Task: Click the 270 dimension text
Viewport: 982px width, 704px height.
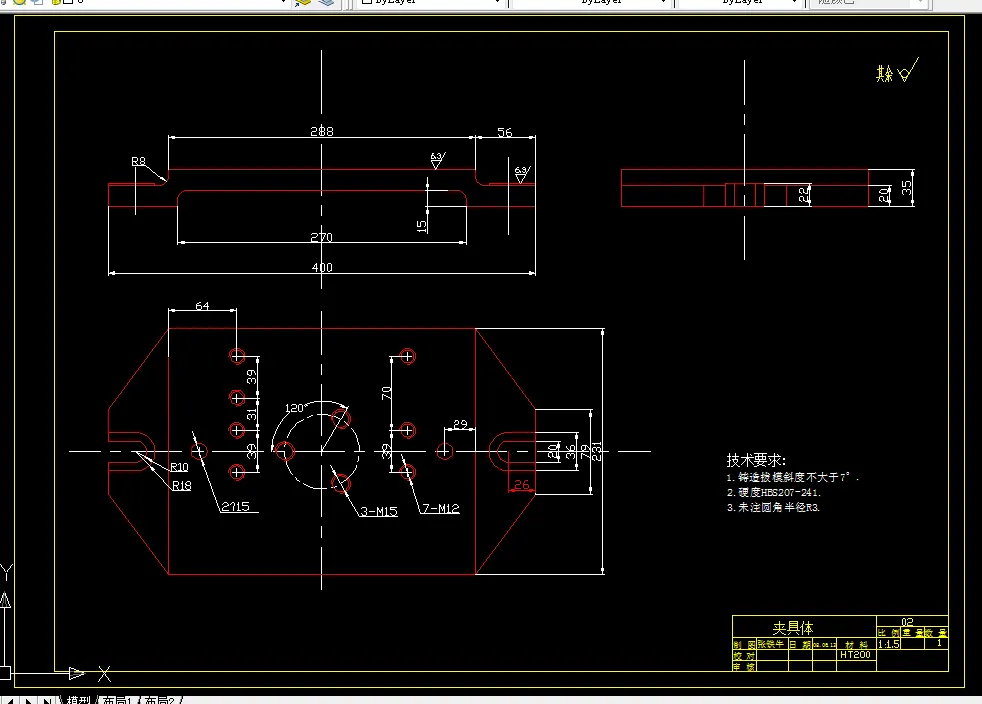Action: click(x=322, y=237)
